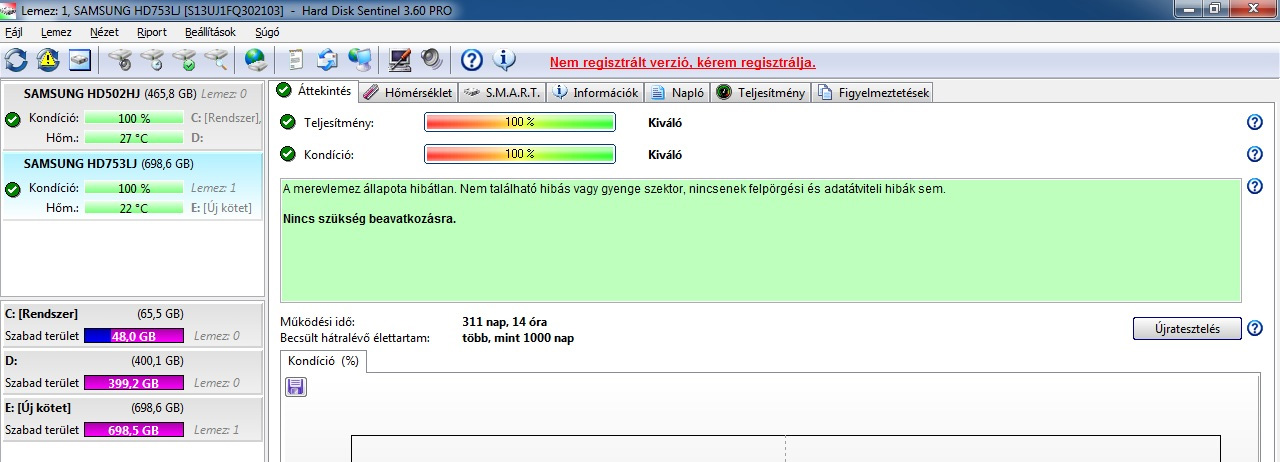Click the refresh arrows toolbar icon
This screenshot has width=1280, height=462.
16,60
